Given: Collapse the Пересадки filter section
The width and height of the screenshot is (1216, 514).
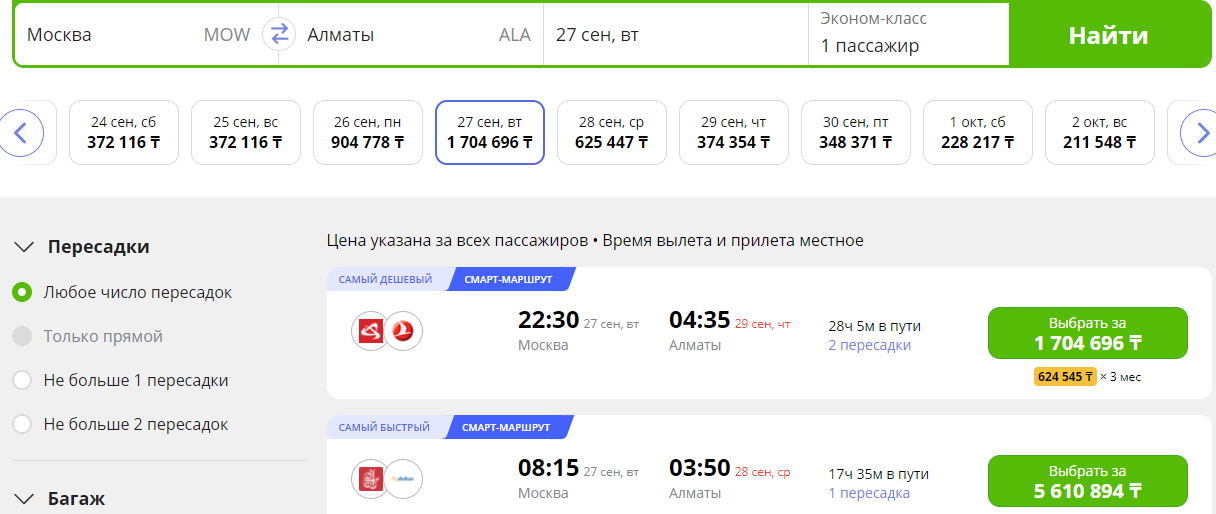Looking at the screenshot, I should click(x=26, y=247).
